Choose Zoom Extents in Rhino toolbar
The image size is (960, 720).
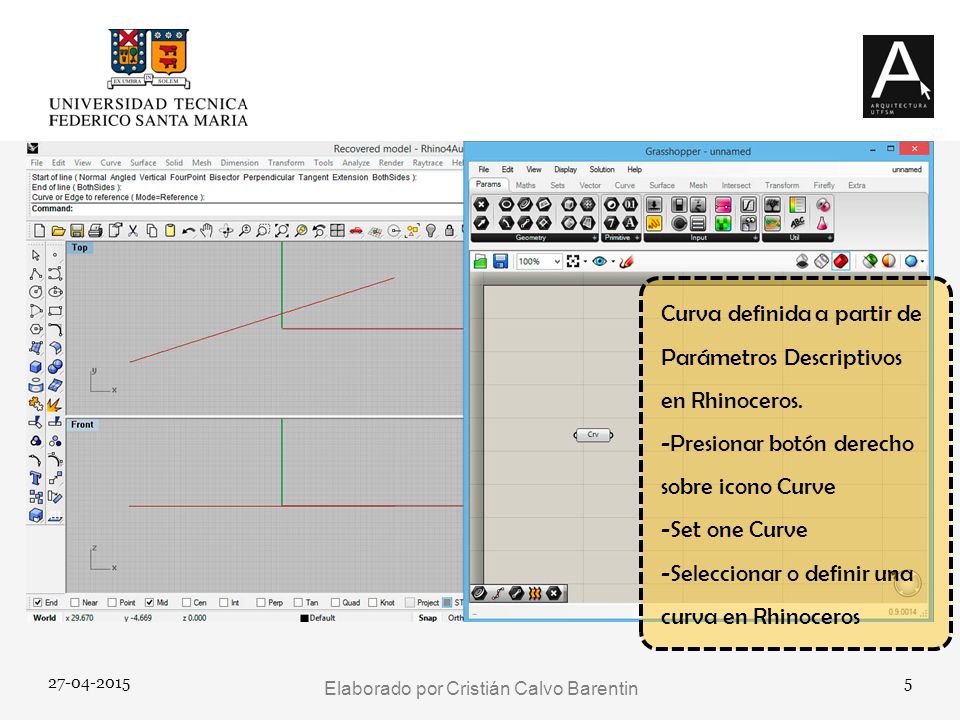click(x=282, y=231)
